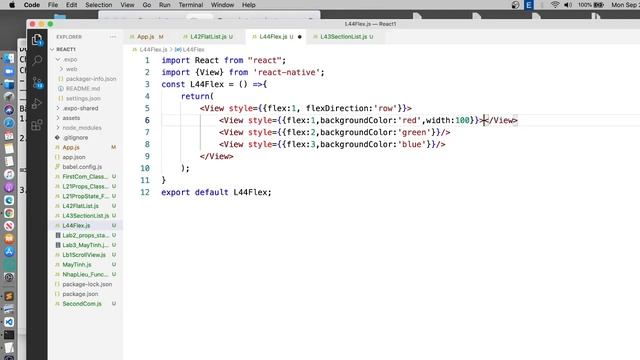Click the battery status icon
Screen dimensions: 640x360
[x=599, y=5]
